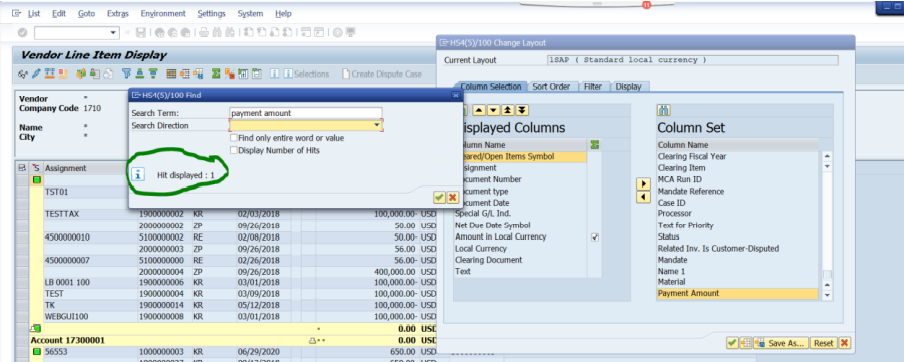Click the Save As... button
This screenshot has width=904, height=362.
point(781,343)
